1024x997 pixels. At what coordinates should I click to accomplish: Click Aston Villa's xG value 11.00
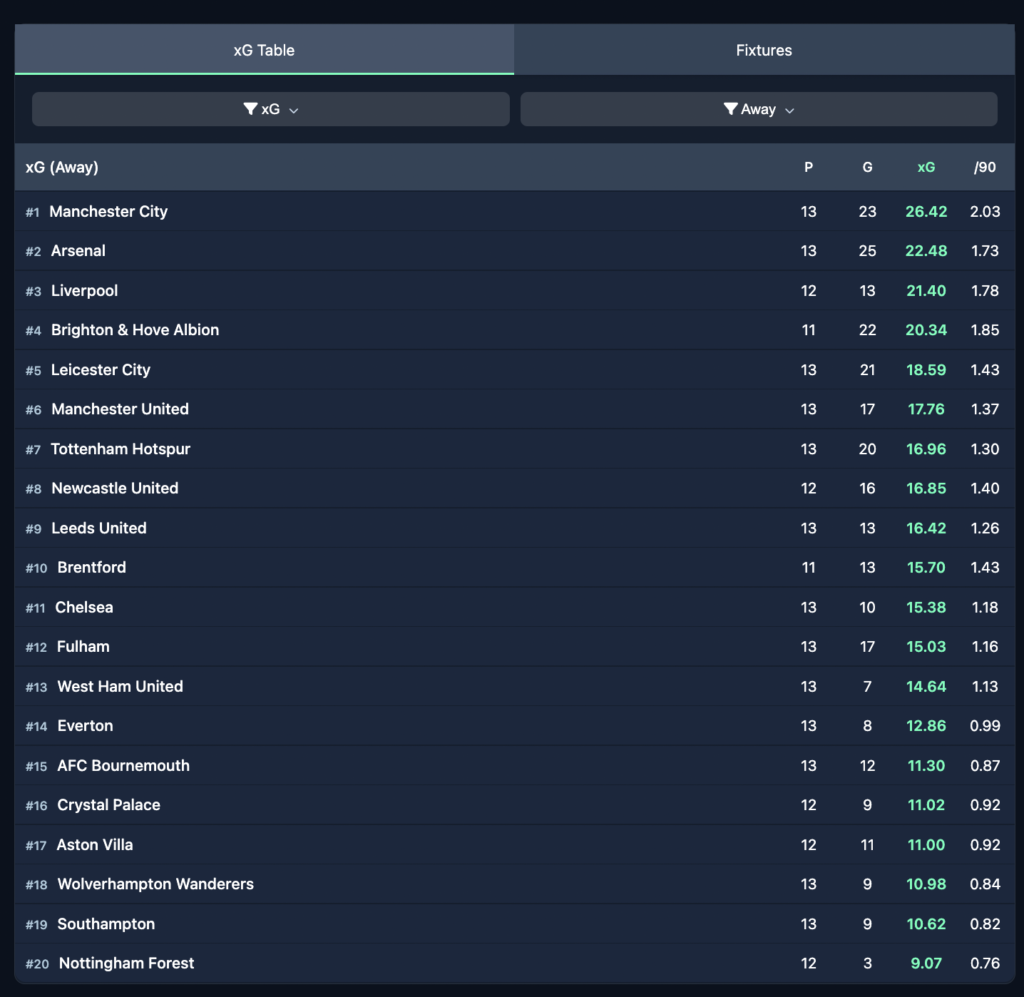(x=926, y=845)
